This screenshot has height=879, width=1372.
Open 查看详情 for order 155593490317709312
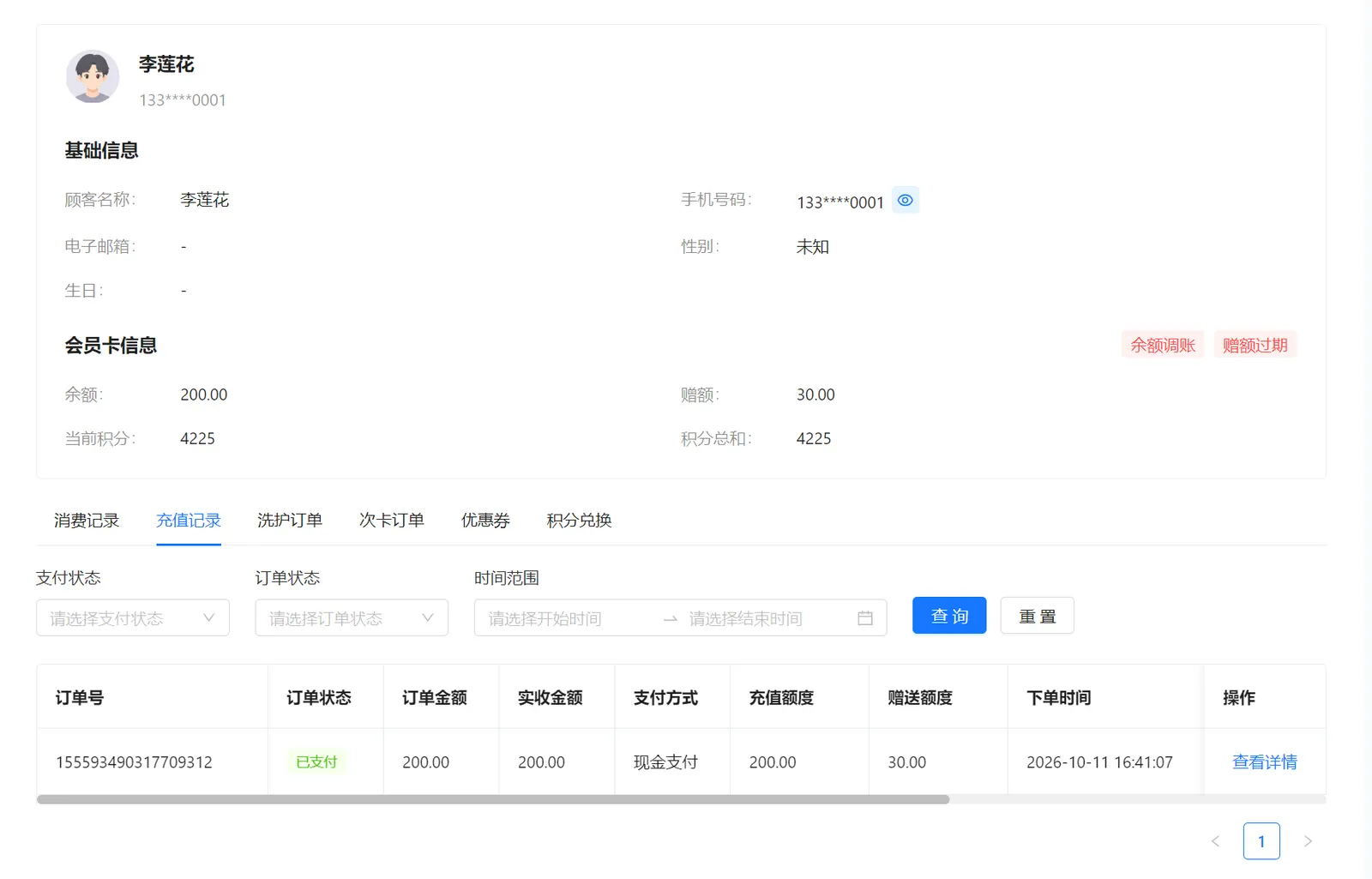tap(1265, 762)
